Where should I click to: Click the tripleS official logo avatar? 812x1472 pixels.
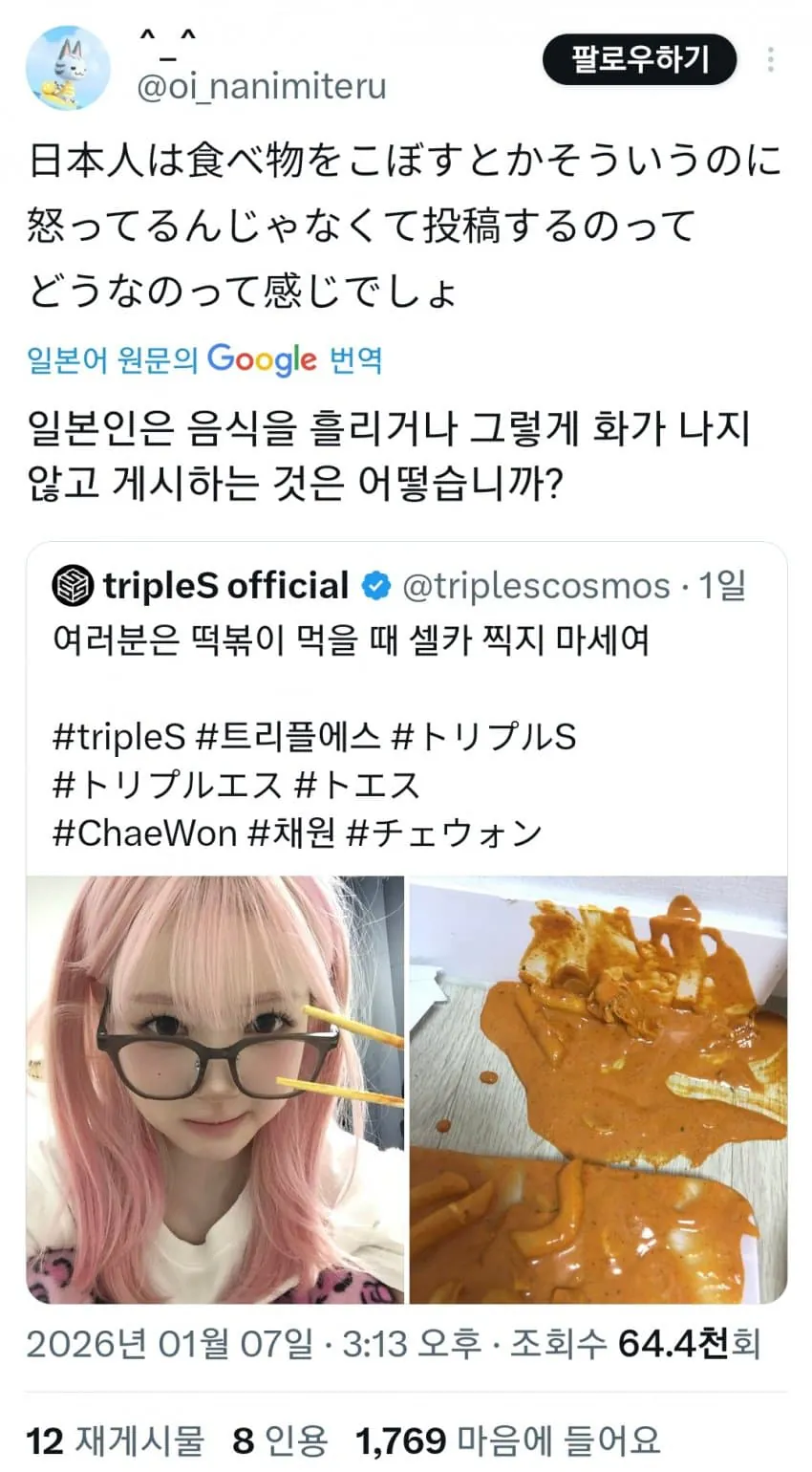74,586
